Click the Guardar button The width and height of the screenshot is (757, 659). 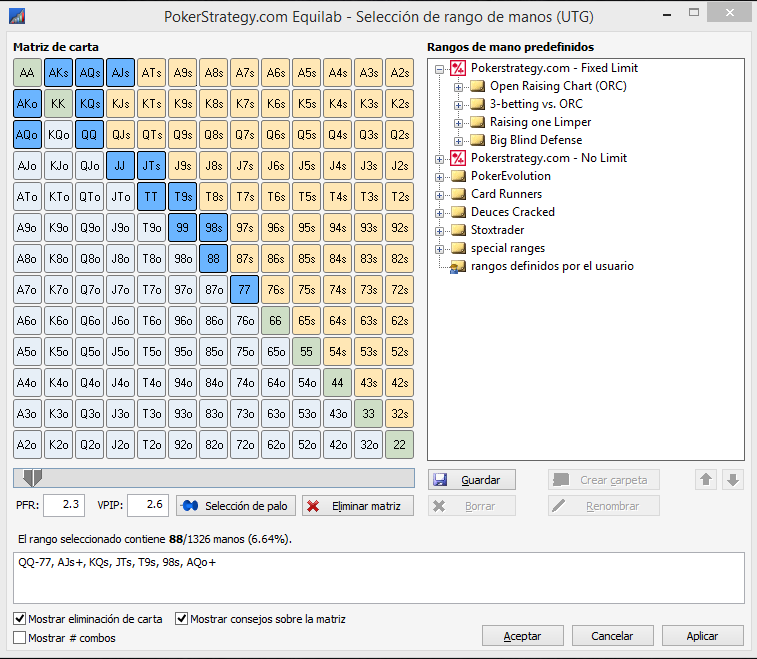coord(472,479)
